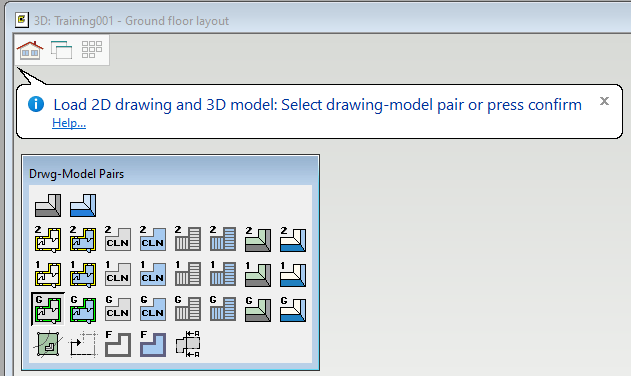Dismiss the info balloon with X
Screen dimensions: 631x376
coord(604,101)
